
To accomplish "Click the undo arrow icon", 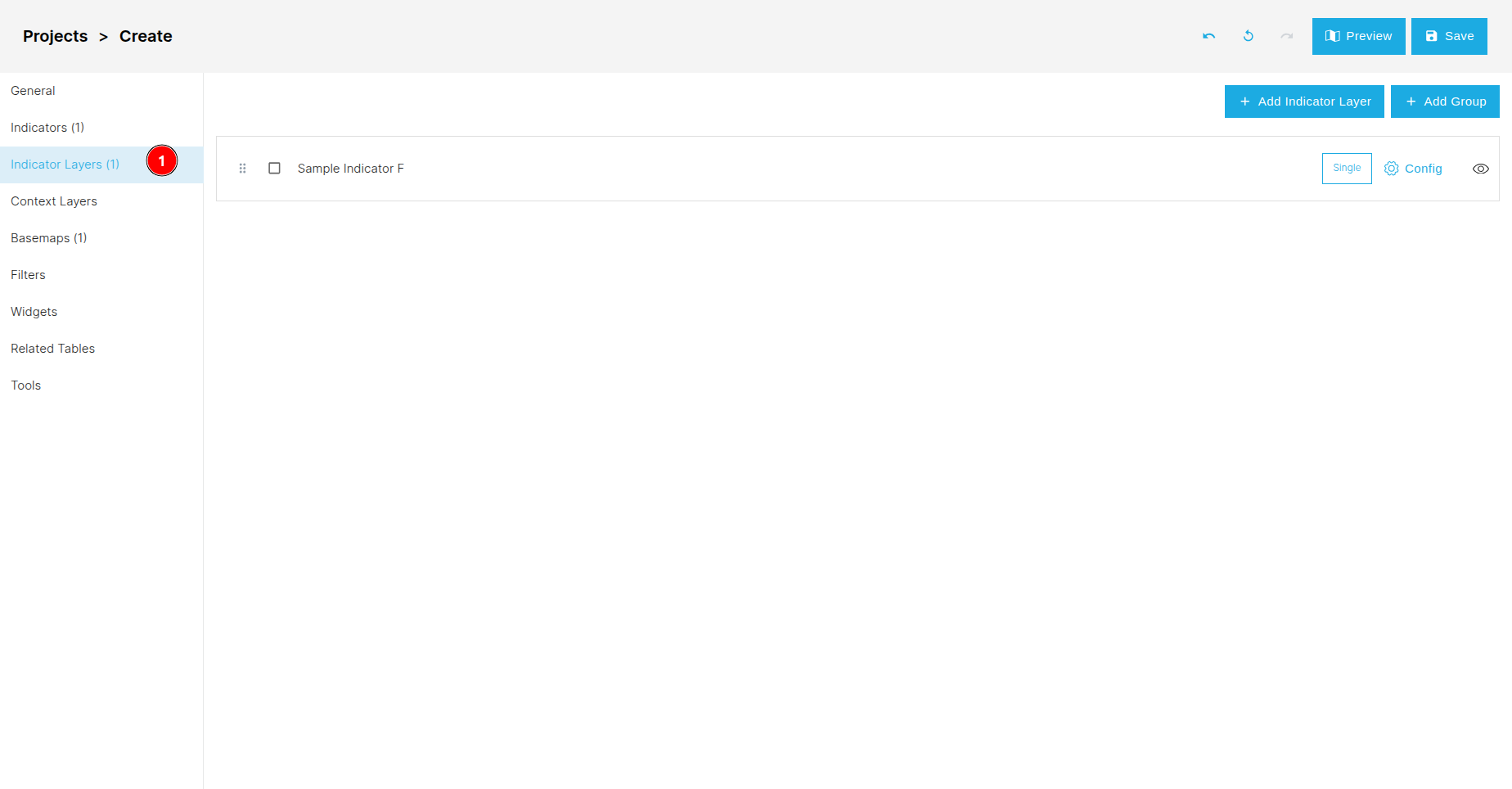I will pos(1208,36).
